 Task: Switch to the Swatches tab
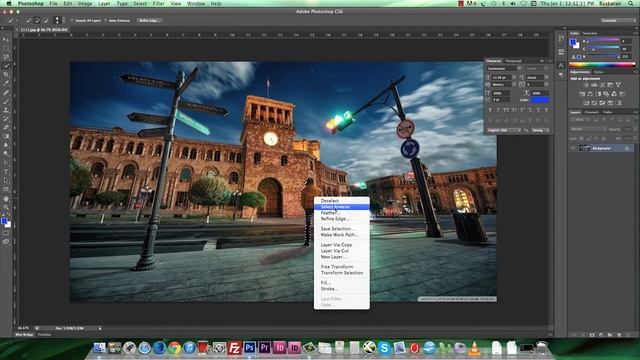pos(590,33)
